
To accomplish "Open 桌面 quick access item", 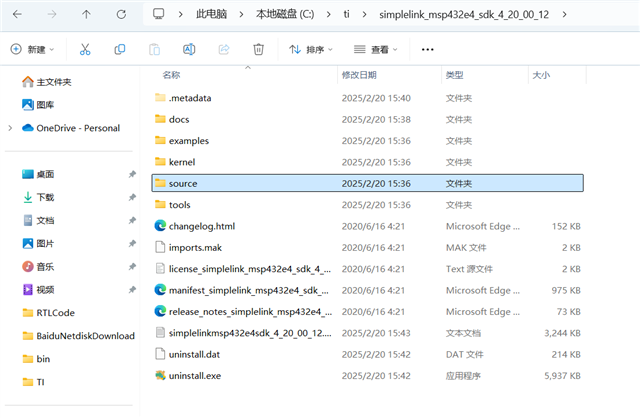I will point(38,174).
